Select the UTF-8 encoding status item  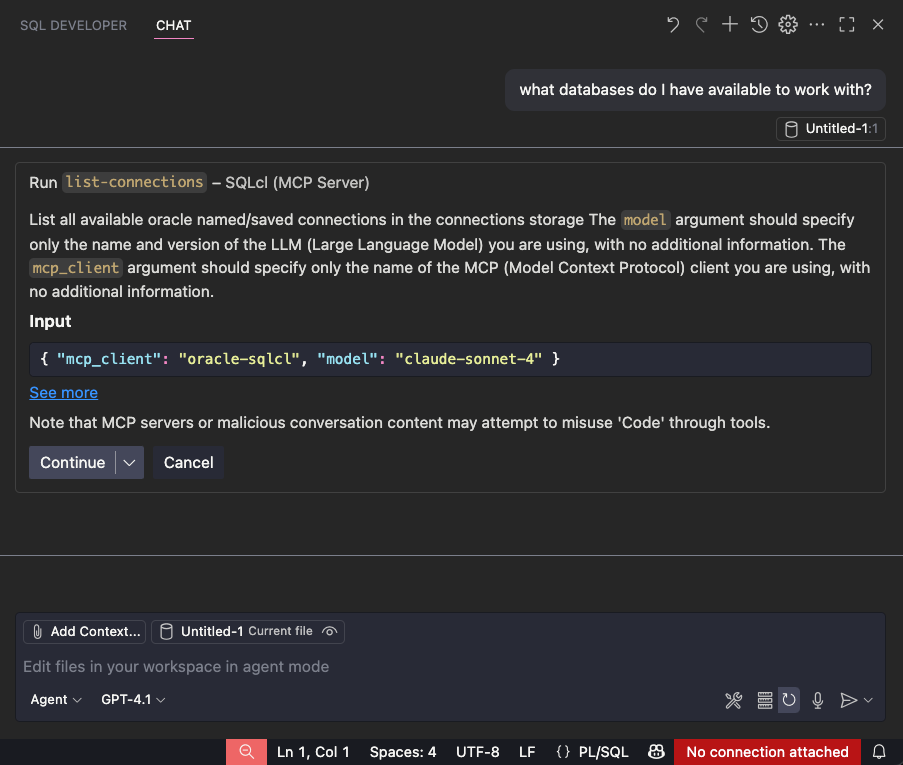point(477,752)
